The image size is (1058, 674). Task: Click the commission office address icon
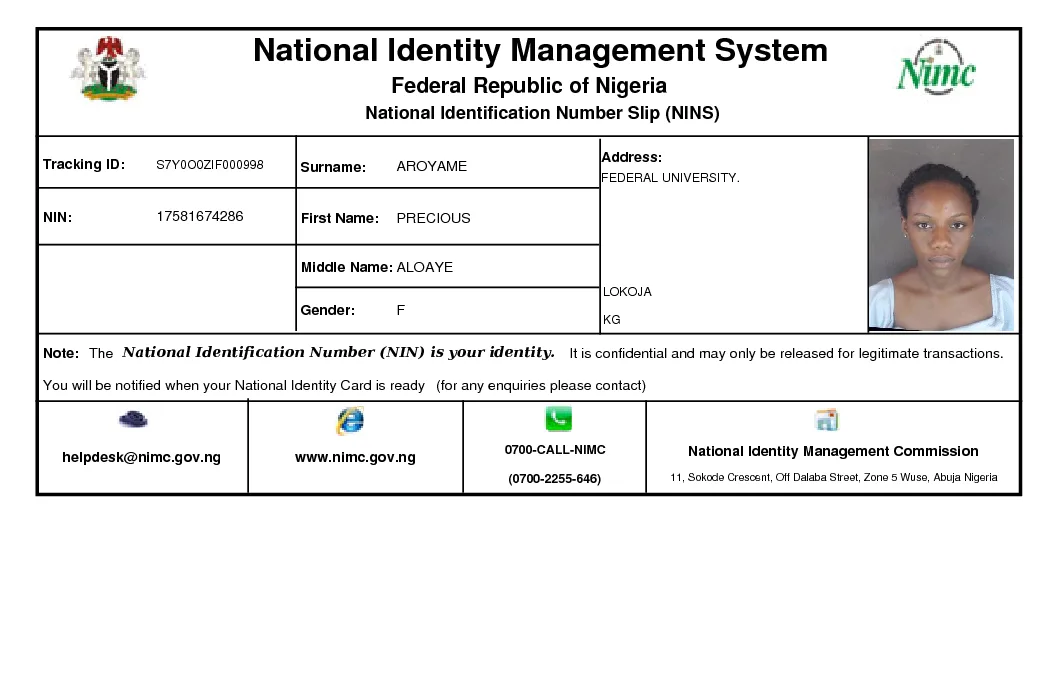[x=827, y=420]
